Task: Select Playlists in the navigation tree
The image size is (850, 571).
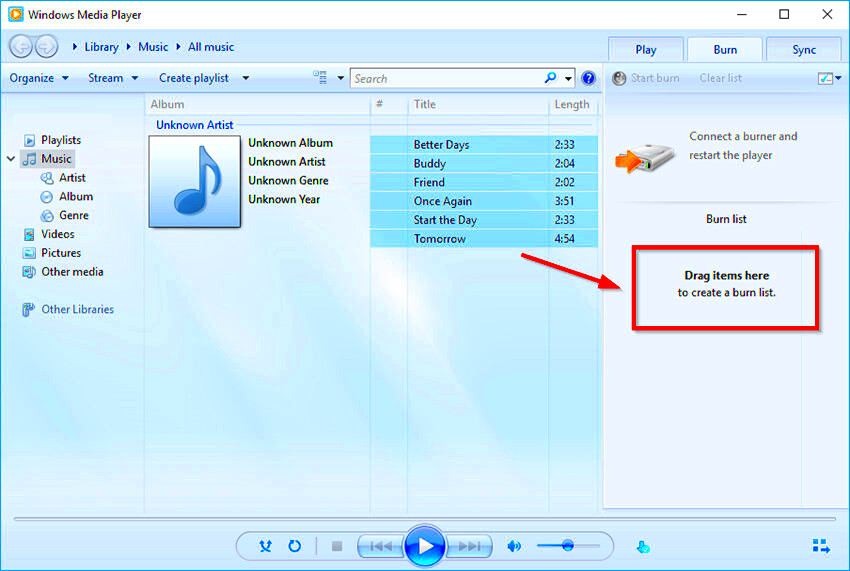Action: point(61,140)
